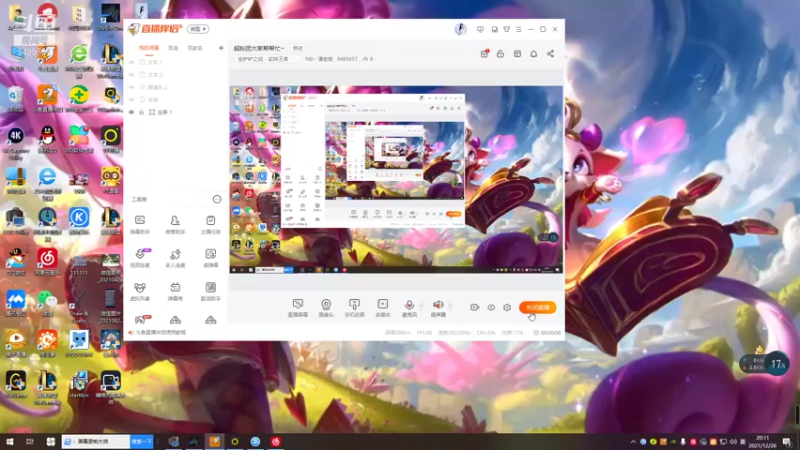Click the rounded toggle at preview's lower-right corner
800x450 pixels.
[x=548, y=238]
